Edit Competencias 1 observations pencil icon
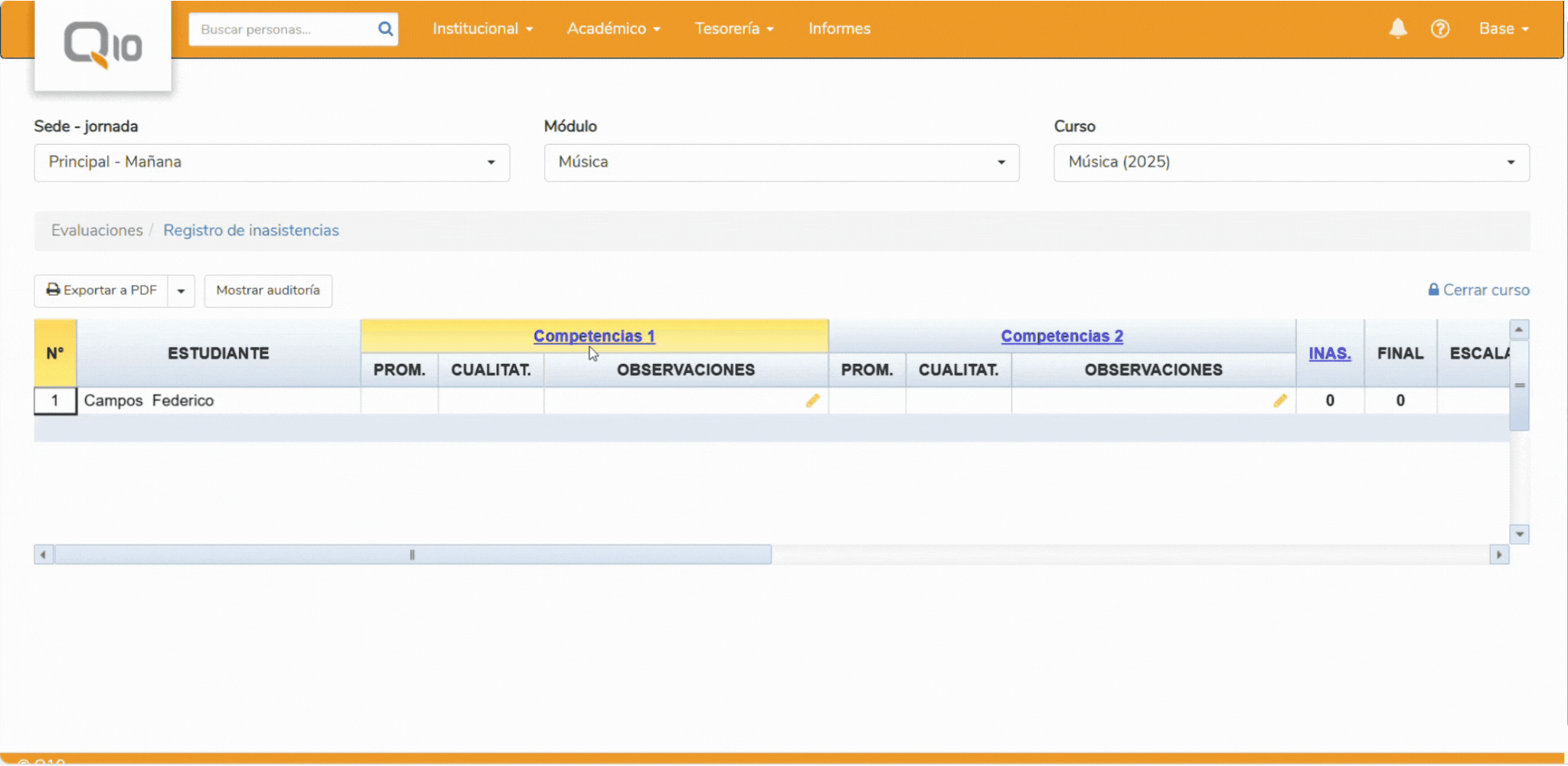Image resolution: width=1568 pixels, height=766 pixels. pyautogui.click(x=812, y=401)
